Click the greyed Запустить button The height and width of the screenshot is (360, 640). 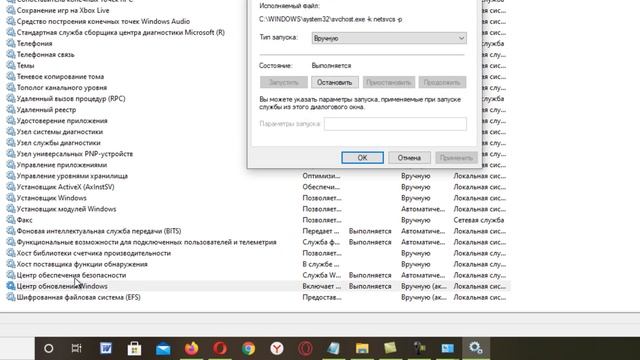284,82
